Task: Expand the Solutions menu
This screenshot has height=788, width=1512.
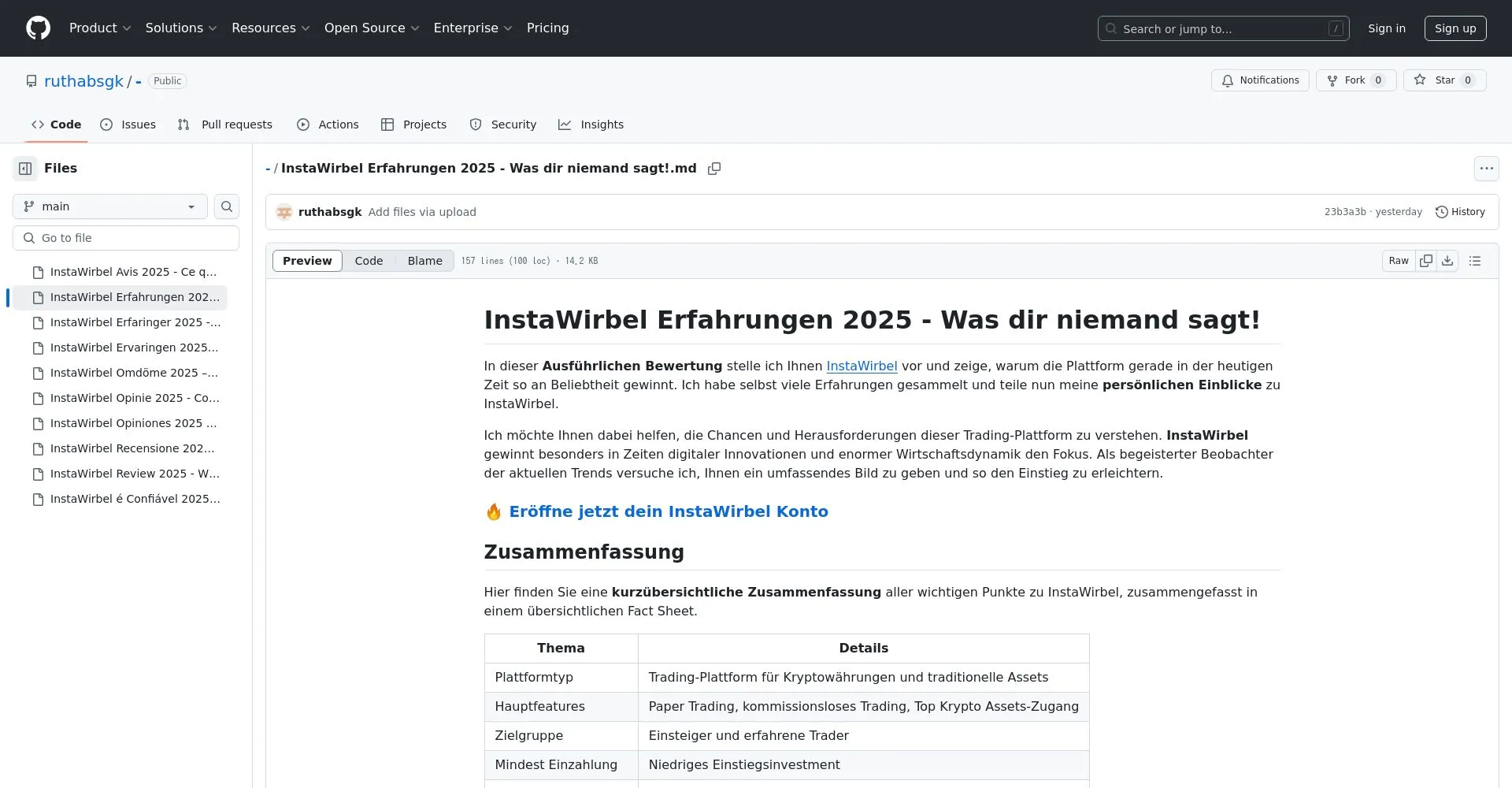Action: click(x=181, y=28)
